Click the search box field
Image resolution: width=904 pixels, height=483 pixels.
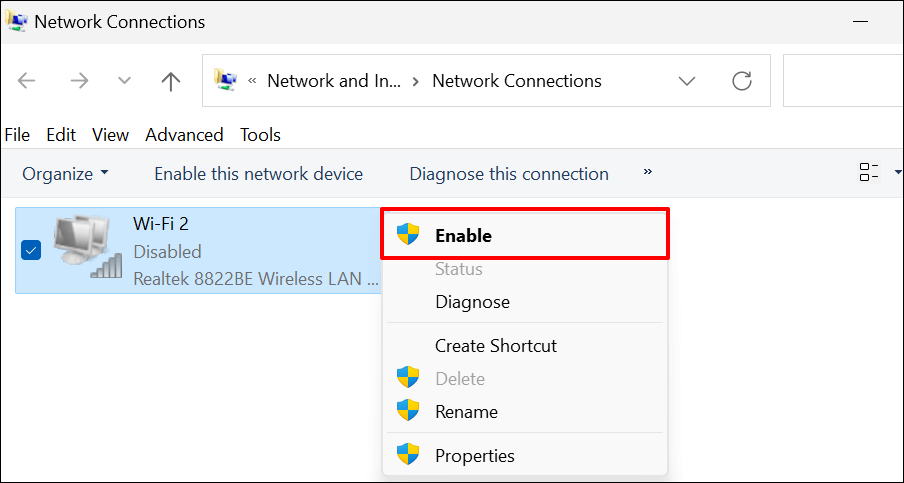[843, 81]
